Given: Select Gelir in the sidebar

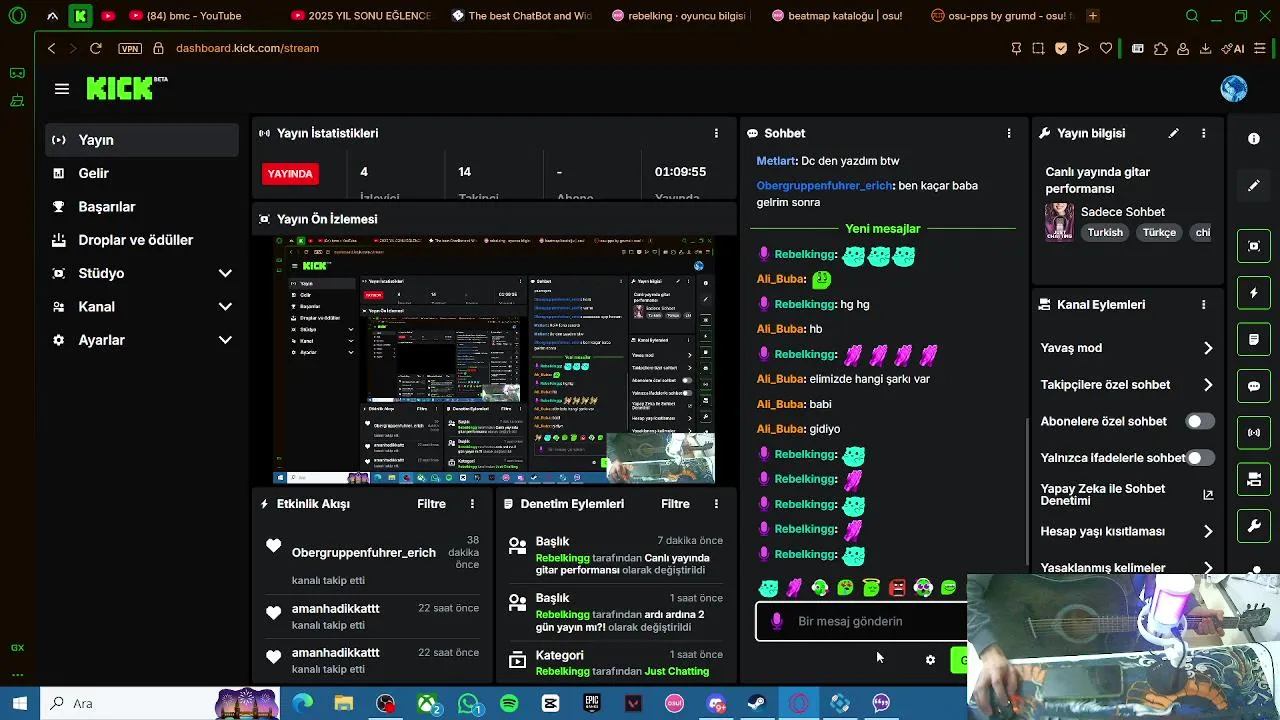Looking at the screenshot, I should click(x=142, y=173).
